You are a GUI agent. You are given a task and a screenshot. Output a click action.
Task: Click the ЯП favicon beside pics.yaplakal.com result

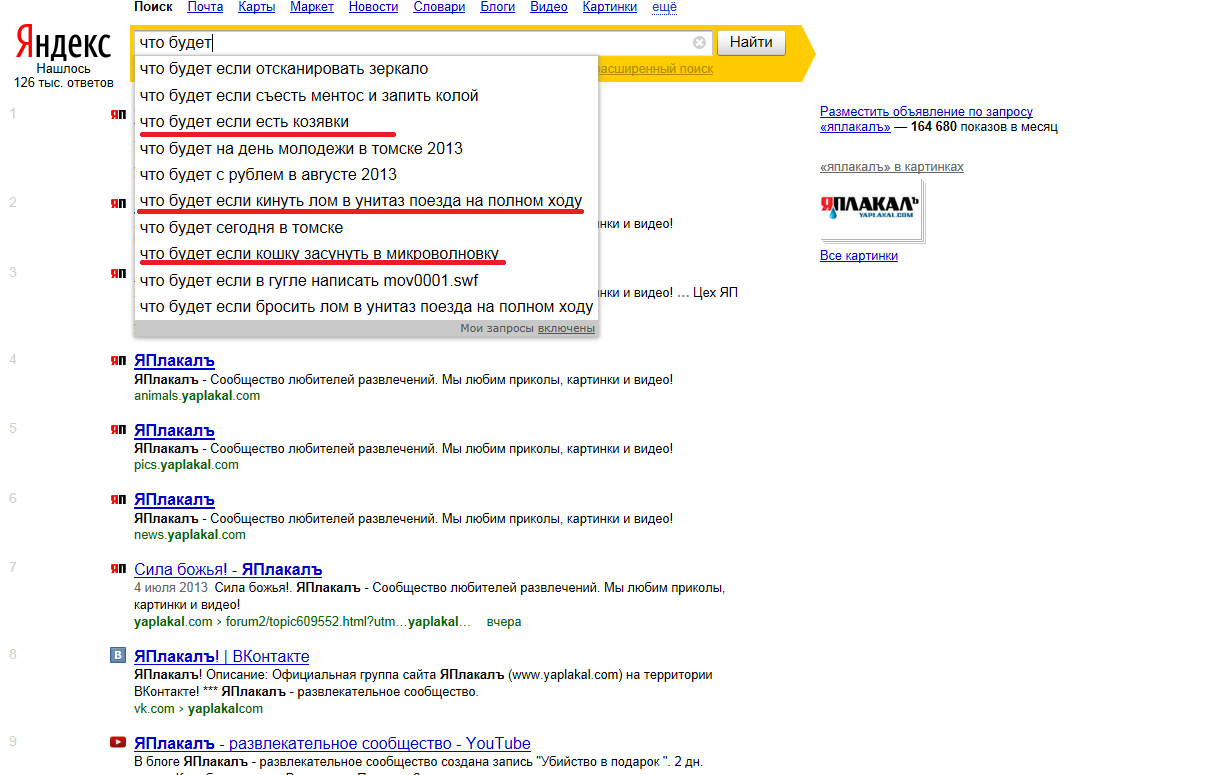[x=118, y=430]
